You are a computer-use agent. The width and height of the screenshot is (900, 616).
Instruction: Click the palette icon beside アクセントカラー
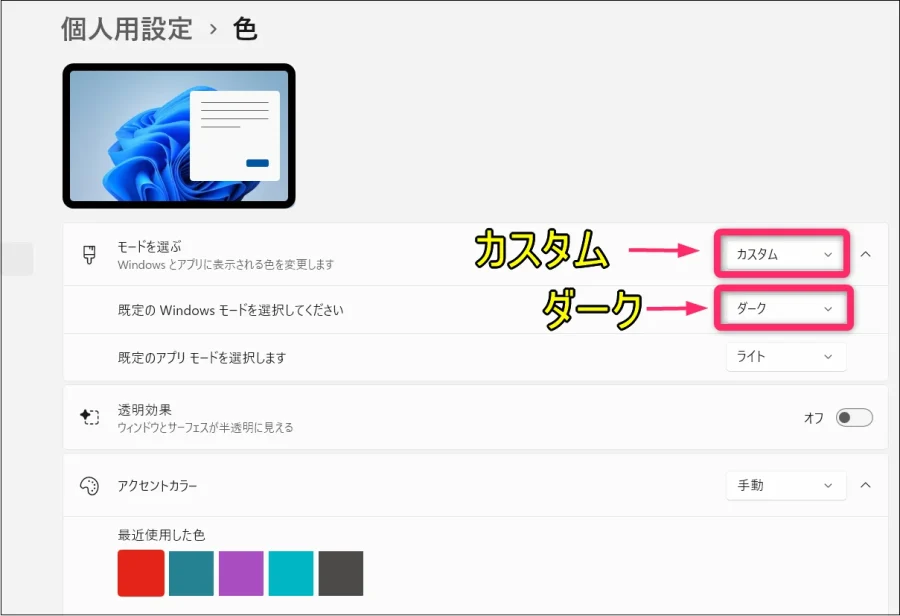pyautogui.click(x=89, y=485)
